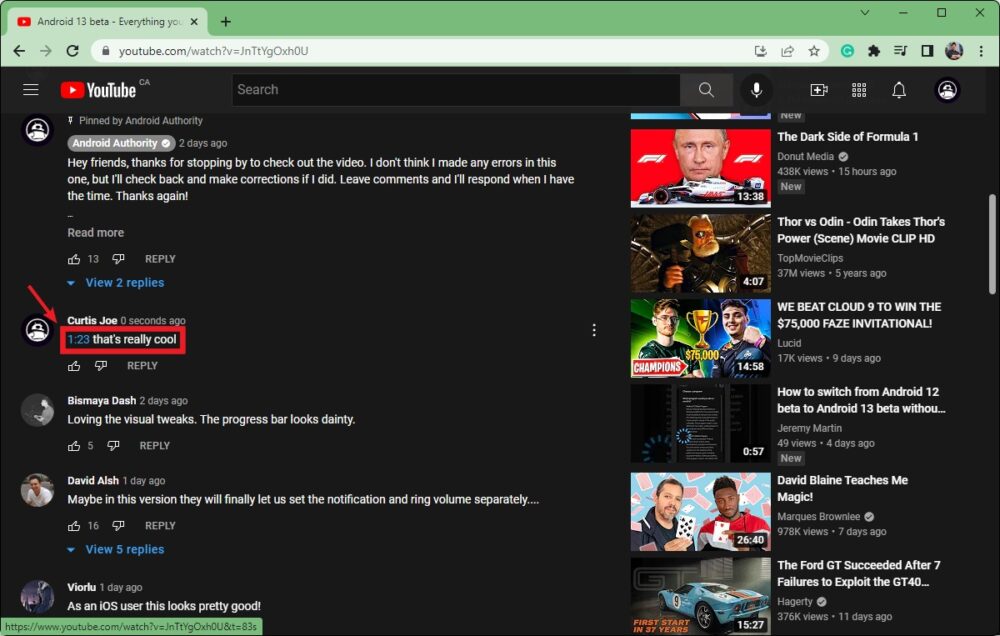Reply to Bismaya Dash's comment
The width and height of the screenshot is (1000, 636).
tap(154, 446)
